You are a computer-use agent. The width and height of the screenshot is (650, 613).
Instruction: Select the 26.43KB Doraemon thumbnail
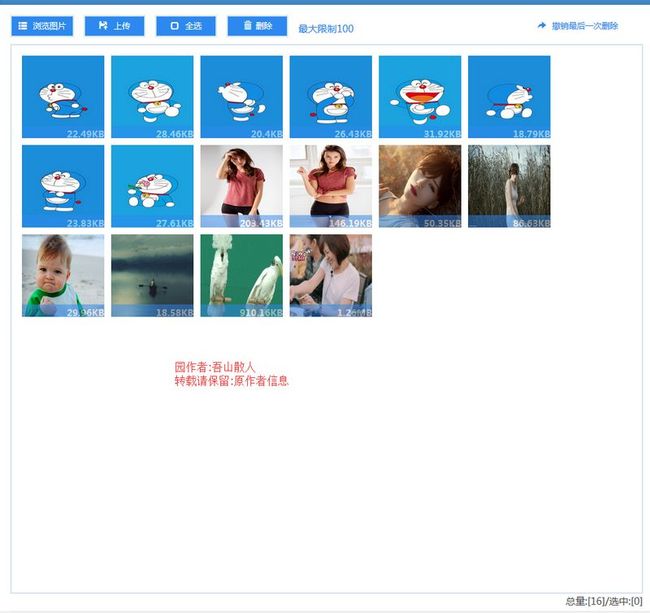click(331, 97)
